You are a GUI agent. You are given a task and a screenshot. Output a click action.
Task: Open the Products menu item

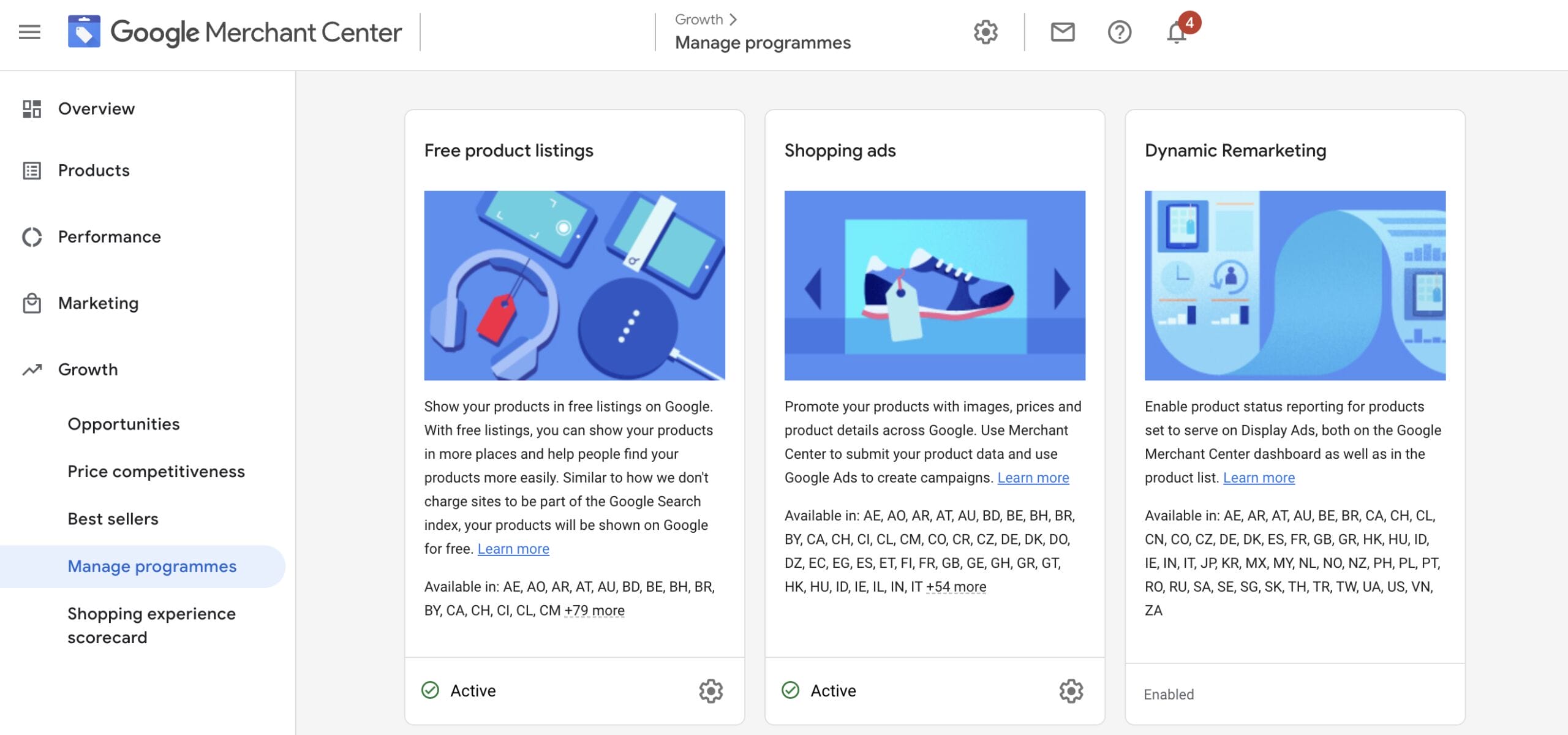(x=94, y=170)
